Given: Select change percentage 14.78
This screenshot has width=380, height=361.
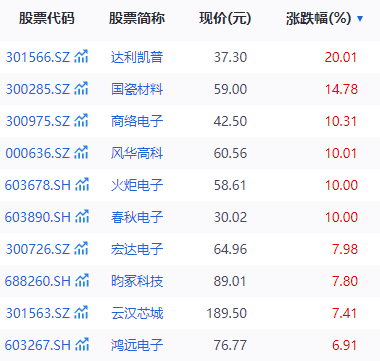Looking at the screenshot, I should [x=341, y=89].
